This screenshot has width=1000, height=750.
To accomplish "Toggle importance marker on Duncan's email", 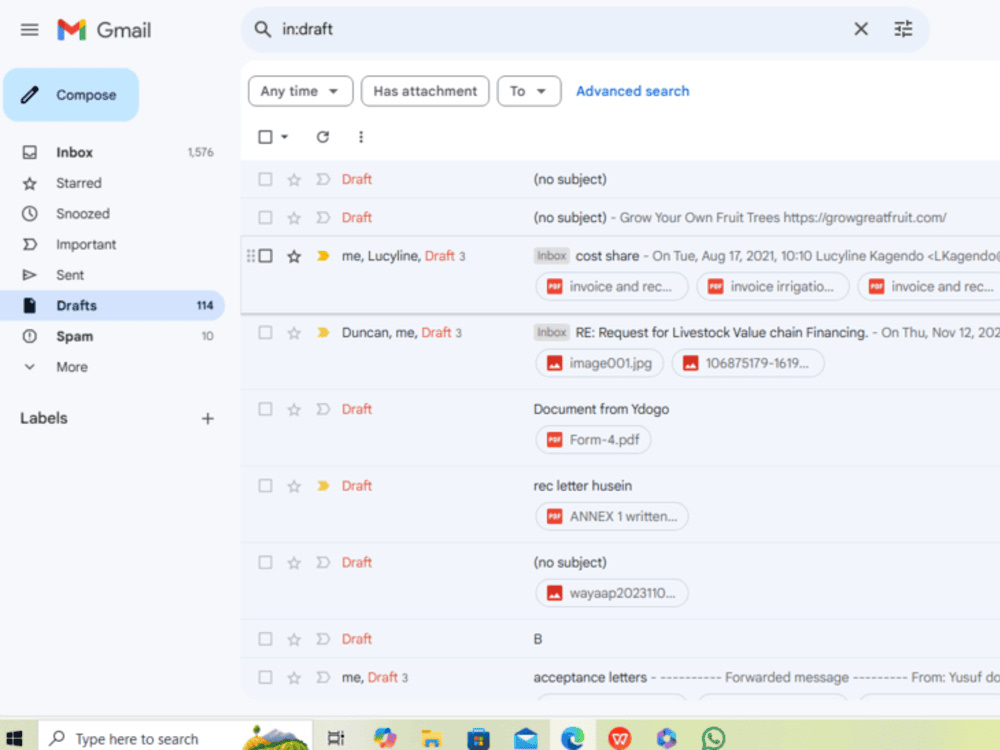I will pyautogui.click(x=323, y=332).
